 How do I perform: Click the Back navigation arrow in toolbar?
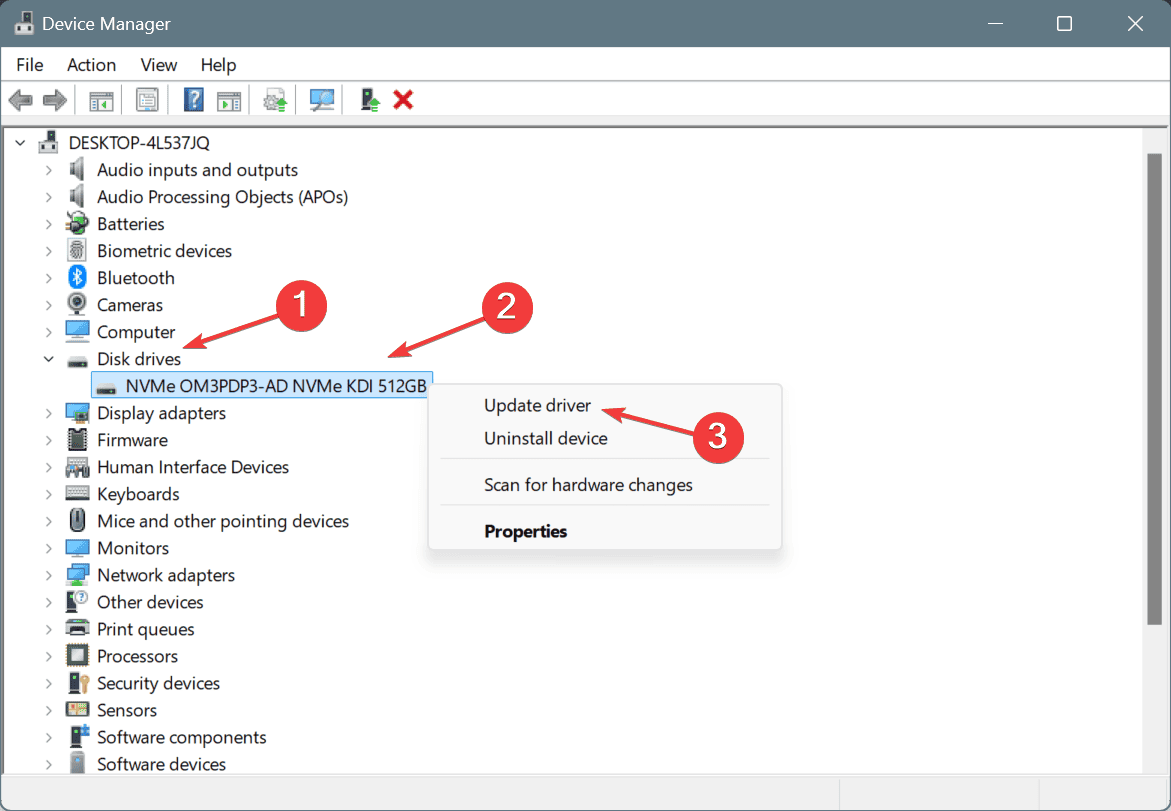pyautogui.click(x=20, y=99)
